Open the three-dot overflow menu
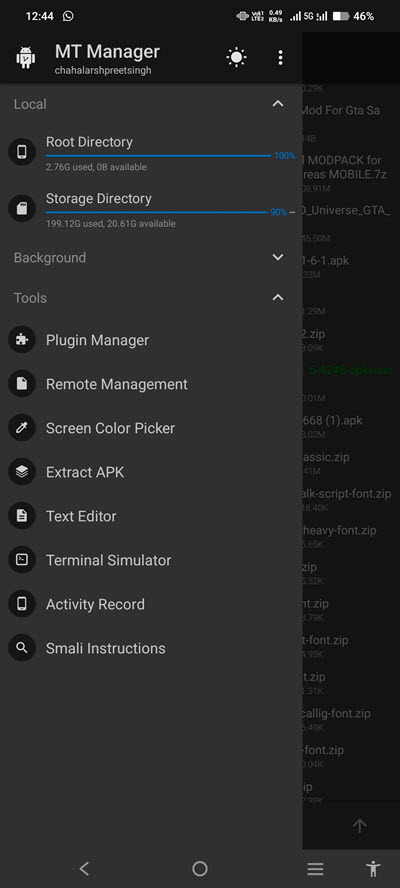The width and height of the screenshot is (400, 888). pyautogui.click(x=280, y=57)
